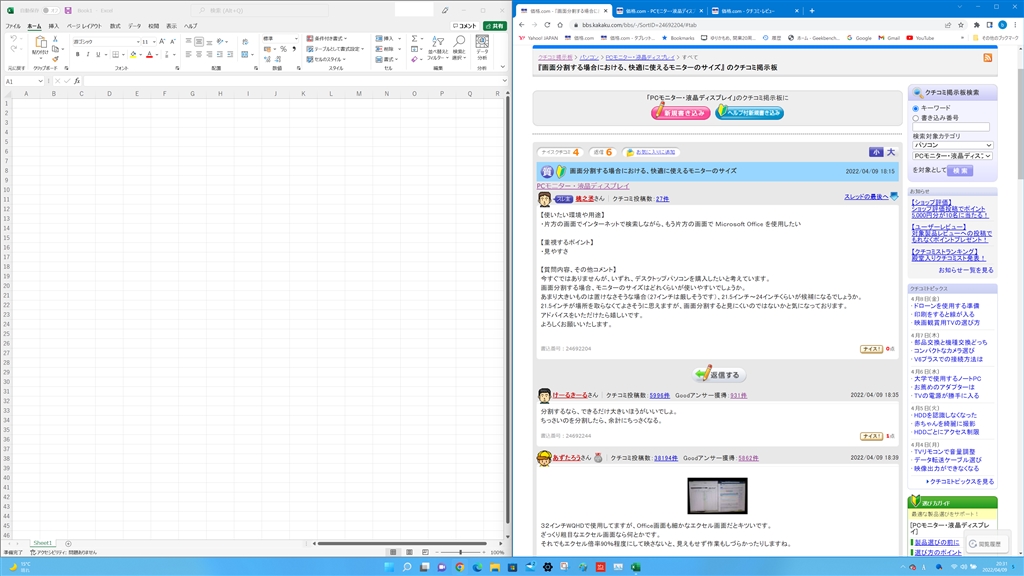The height and width of the screenshot is (576, 1024).
Task: Open the 数式 ribbon tab
Action: point(115,26)
